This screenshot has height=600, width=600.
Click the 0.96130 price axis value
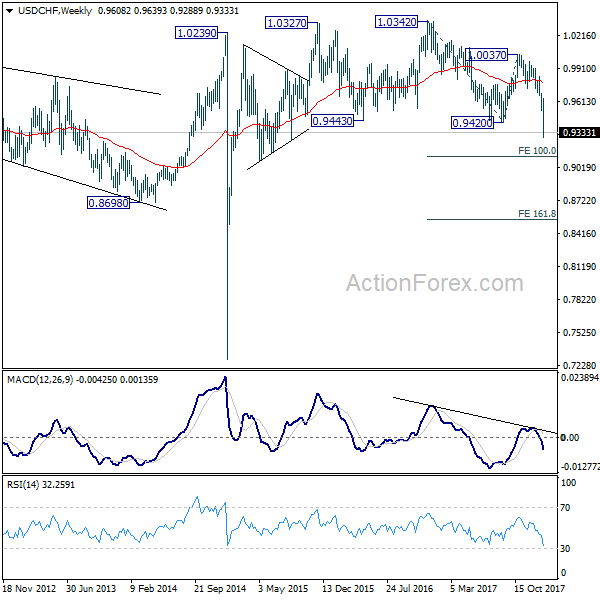(579, 101)
